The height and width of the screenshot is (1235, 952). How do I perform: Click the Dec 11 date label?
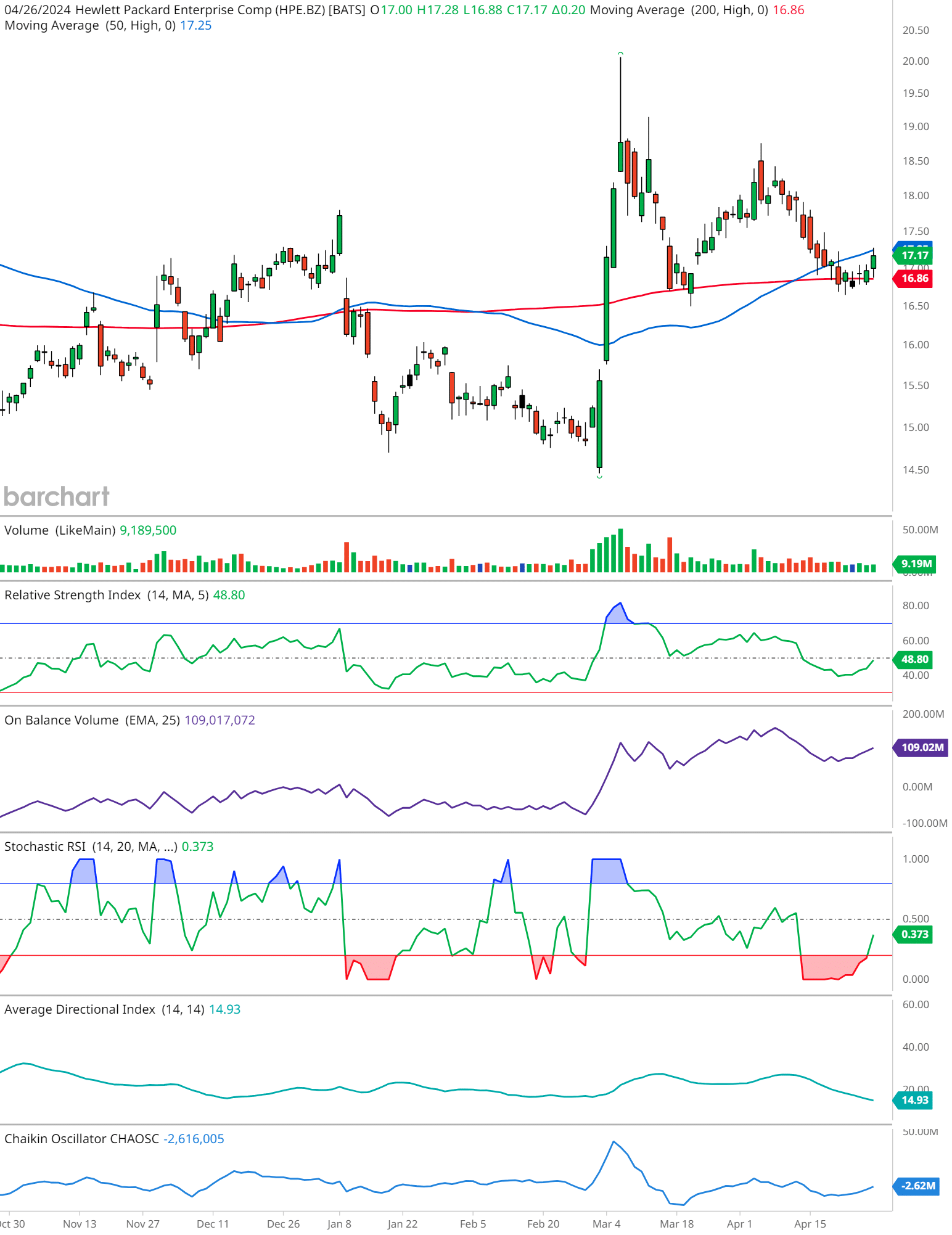tap(213, 1224)
